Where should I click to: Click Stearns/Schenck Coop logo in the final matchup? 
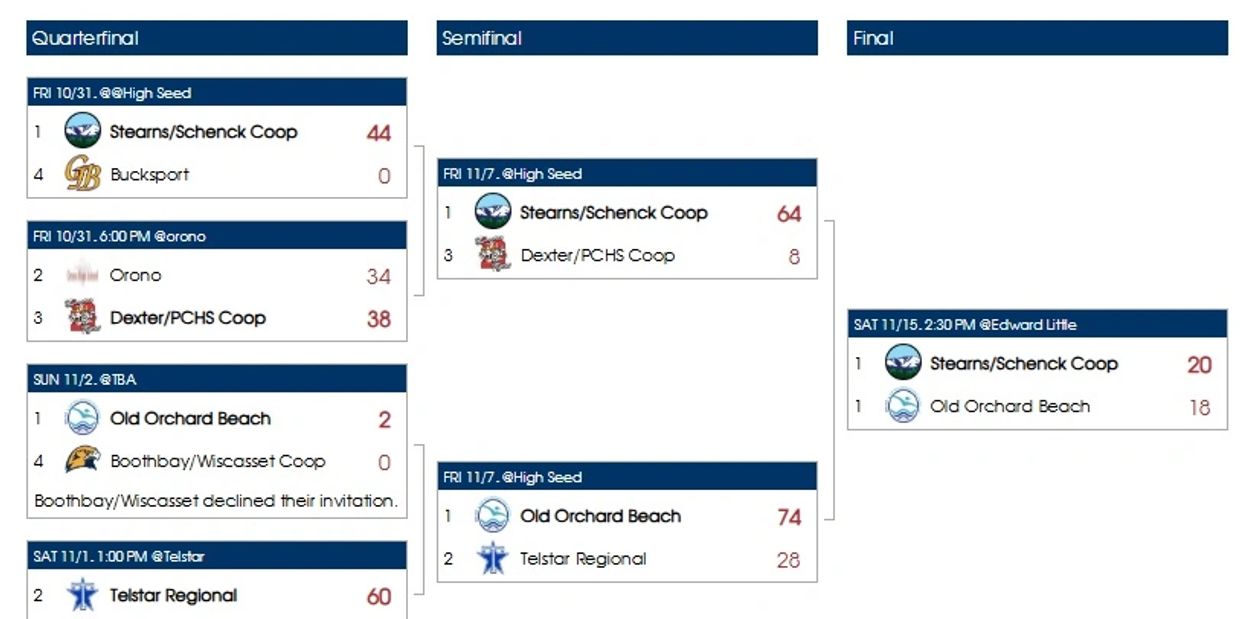tap(903, 363)
